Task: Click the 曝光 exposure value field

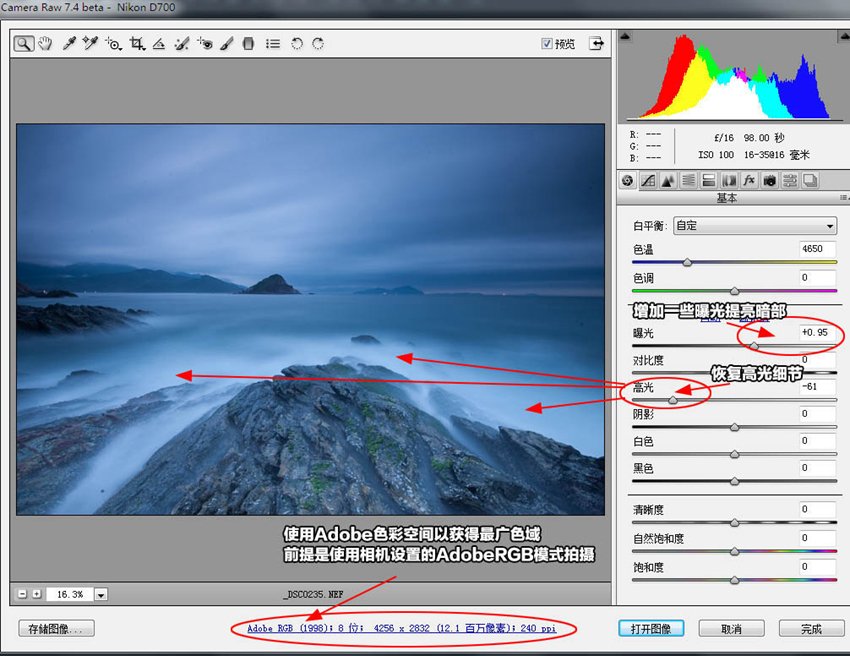Action: [817, 332]
